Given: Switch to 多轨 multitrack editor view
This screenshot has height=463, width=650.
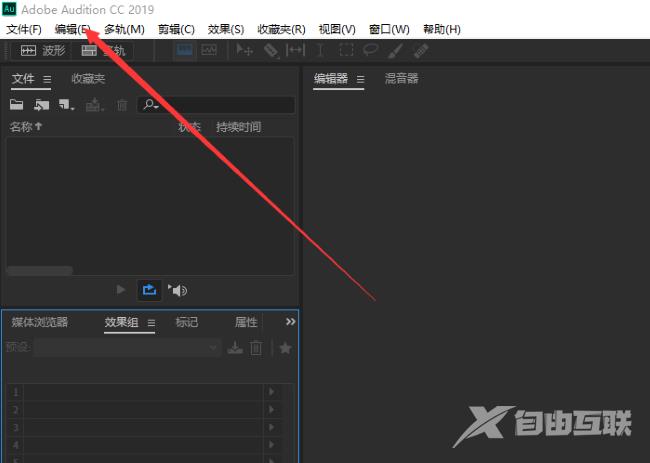Looking at the screenshot, I should [x=103, y=51].
